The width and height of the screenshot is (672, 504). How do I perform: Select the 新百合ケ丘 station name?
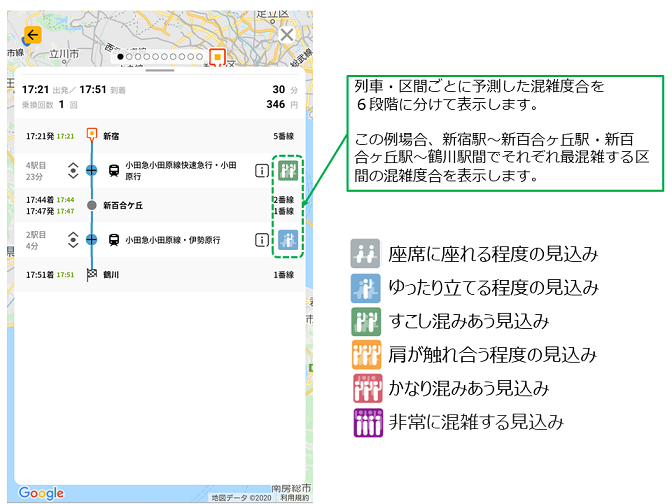[x=123, y=206]
